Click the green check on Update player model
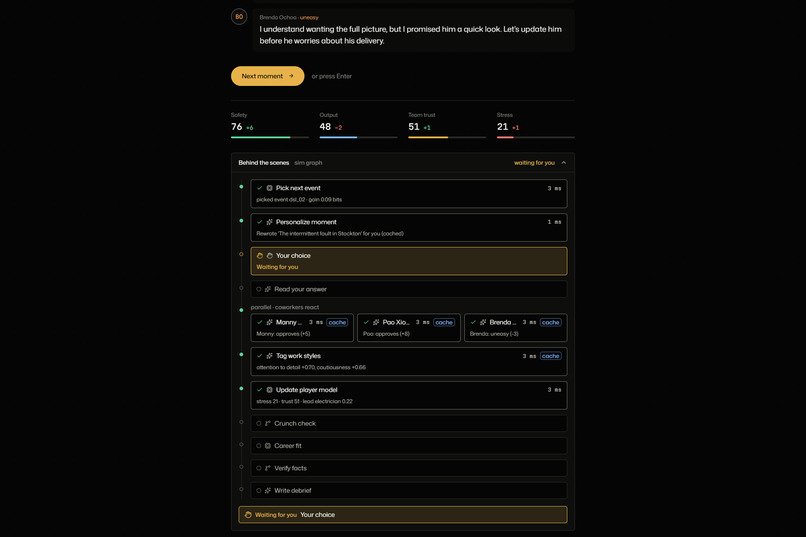Screen dimensions: 806x537 pyautogui.click(x=260, y=390)
